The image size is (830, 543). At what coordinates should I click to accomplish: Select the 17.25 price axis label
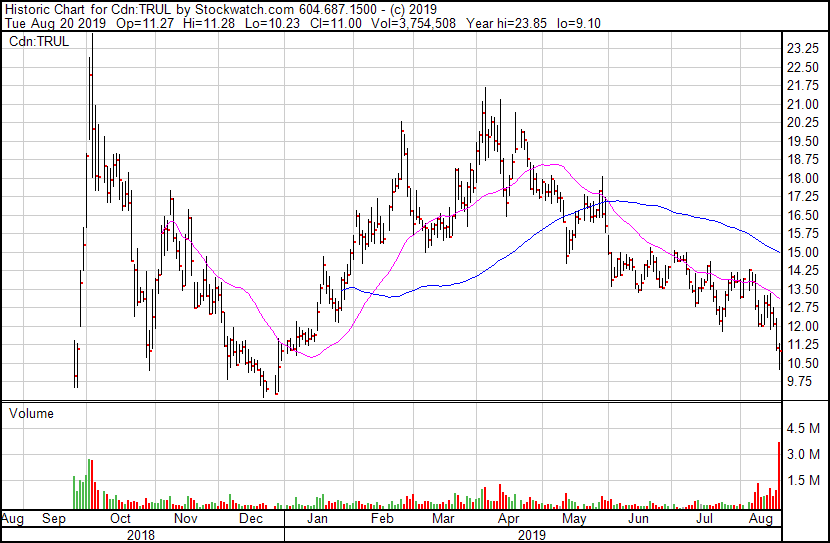tap(803, 197)
